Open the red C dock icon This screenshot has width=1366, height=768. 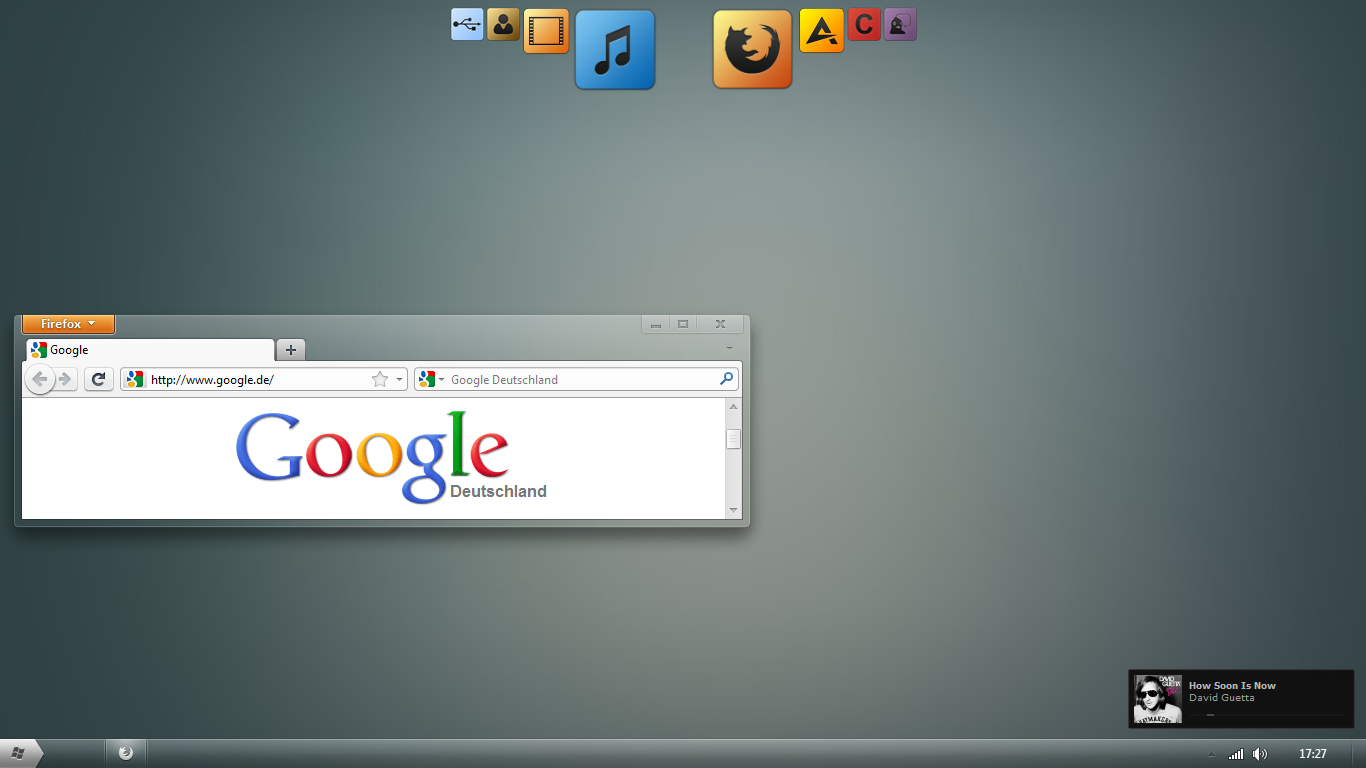coord(864,24)
